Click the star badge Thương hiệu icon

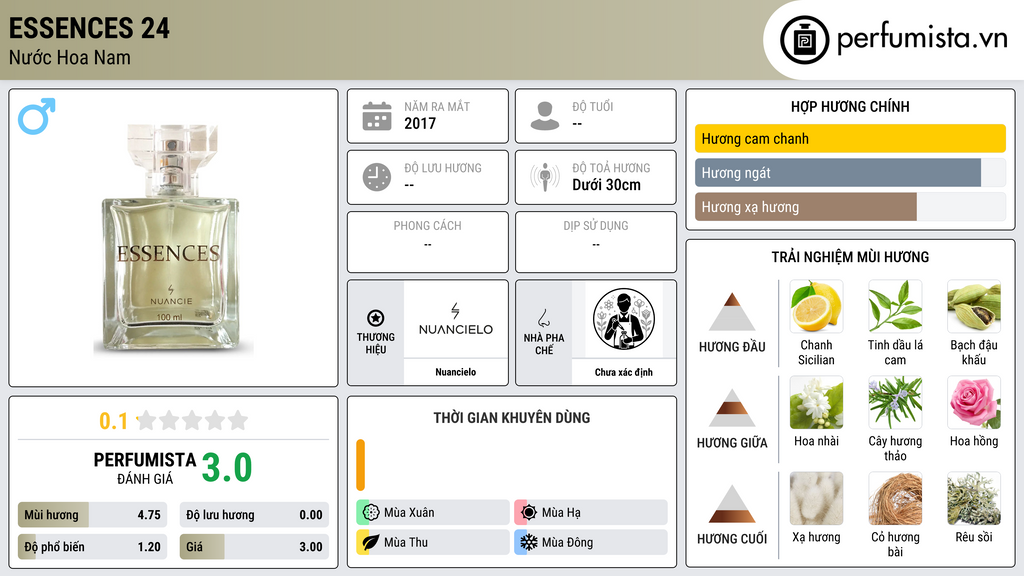coord(376,318)
